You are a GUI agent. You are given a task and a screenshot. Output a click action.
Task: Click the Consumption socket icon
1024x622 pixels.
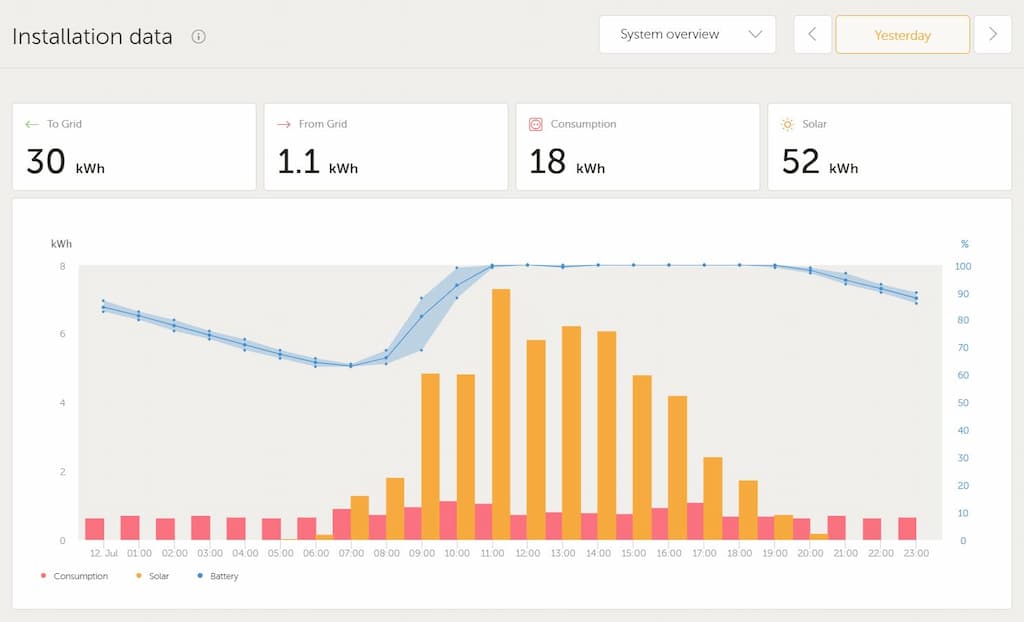[536, 125]
